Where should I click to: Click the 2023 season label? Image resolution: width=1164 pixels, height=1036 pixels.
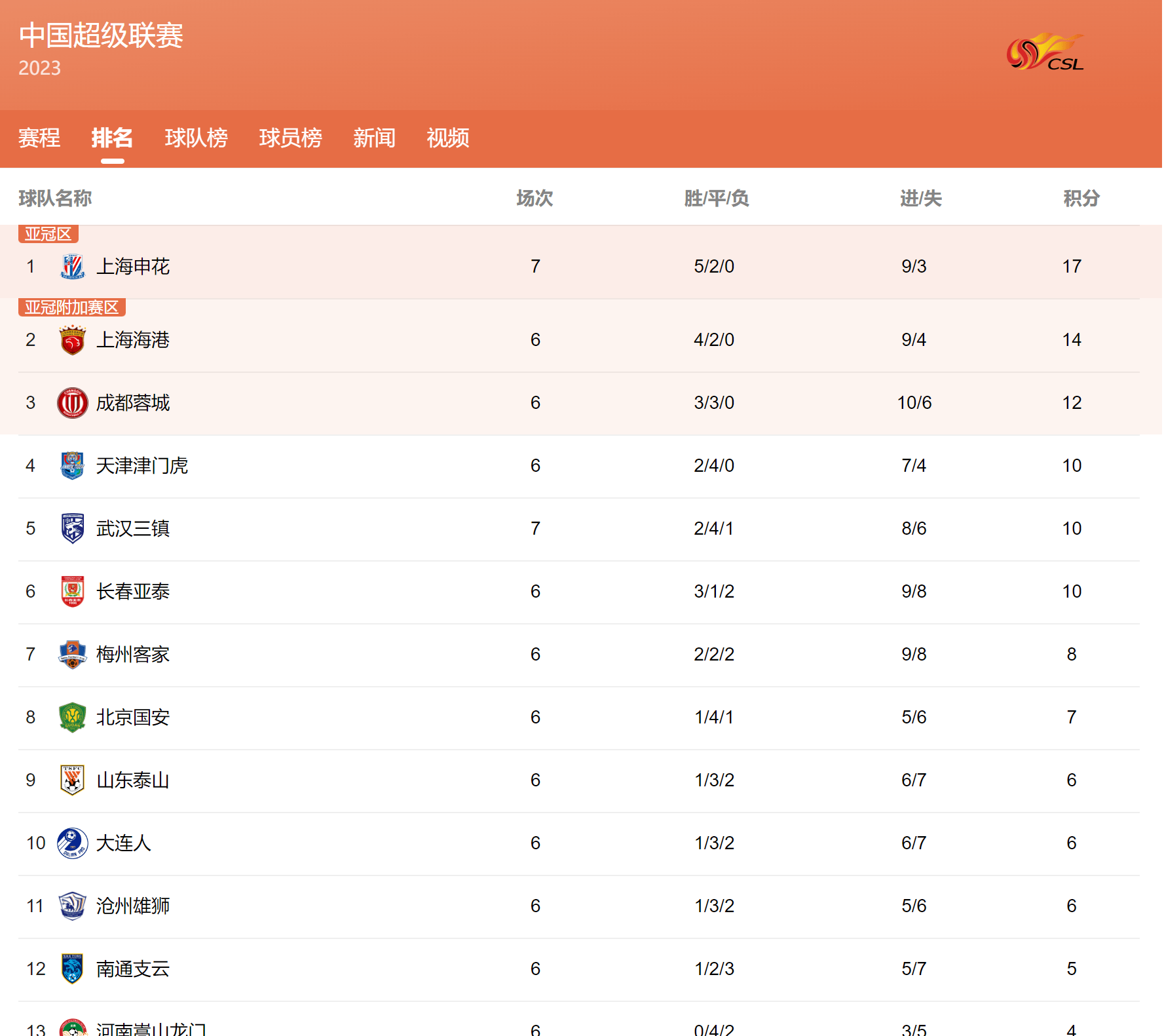pos(39,68)
